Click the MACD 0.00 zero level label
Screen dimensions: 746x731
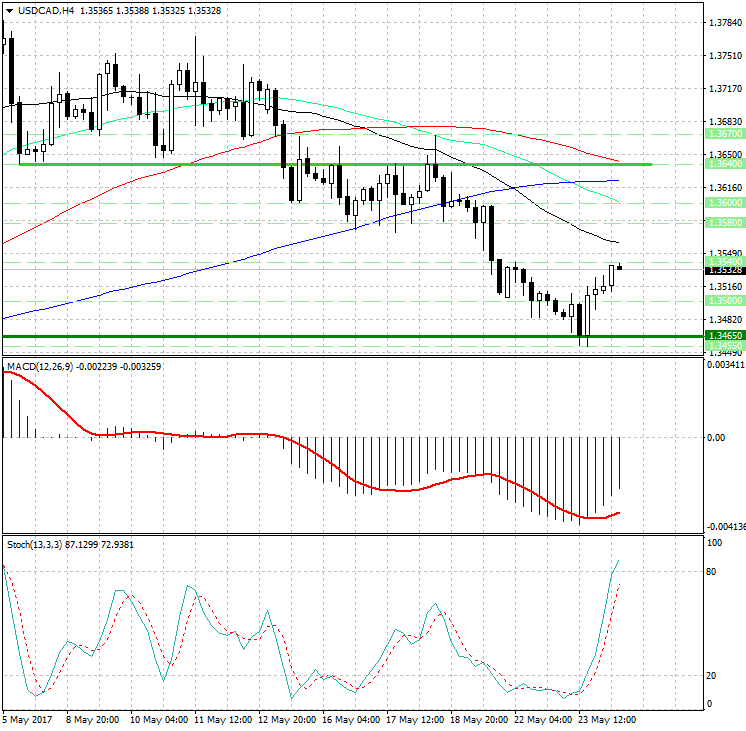(716, 438)
